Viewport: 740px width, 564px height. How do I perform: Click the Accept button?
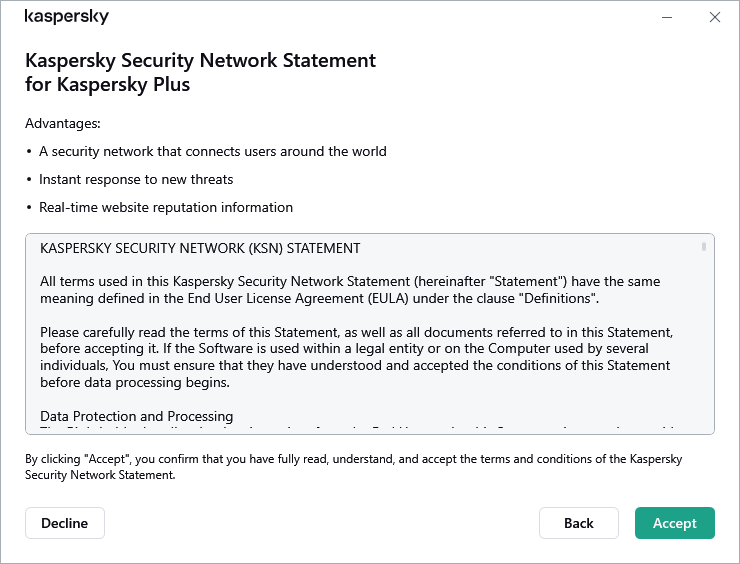point(674,523)
